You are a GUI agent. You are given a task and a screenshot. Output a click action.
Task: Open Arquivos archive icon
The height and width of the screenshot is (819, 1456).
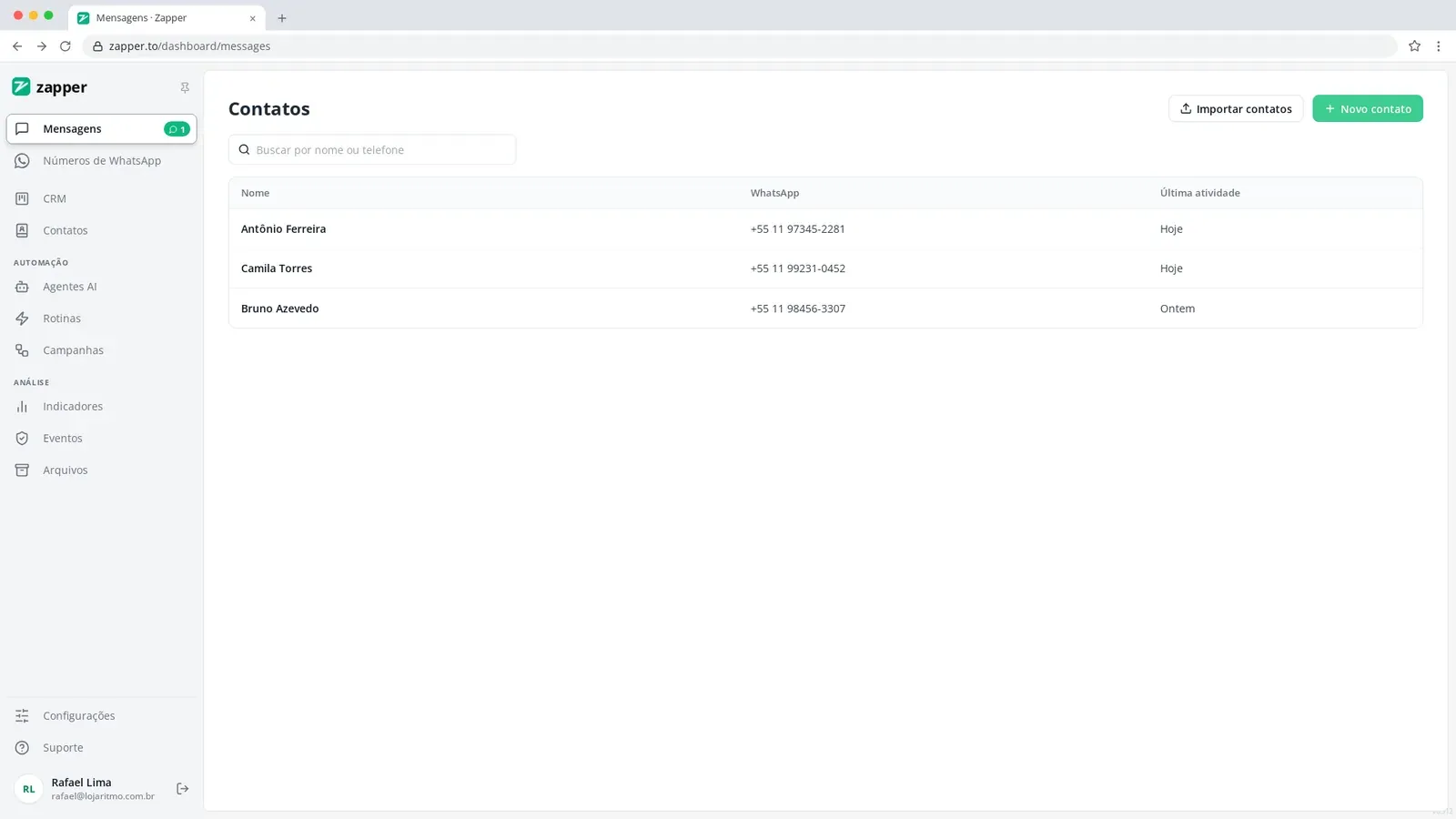22,470
